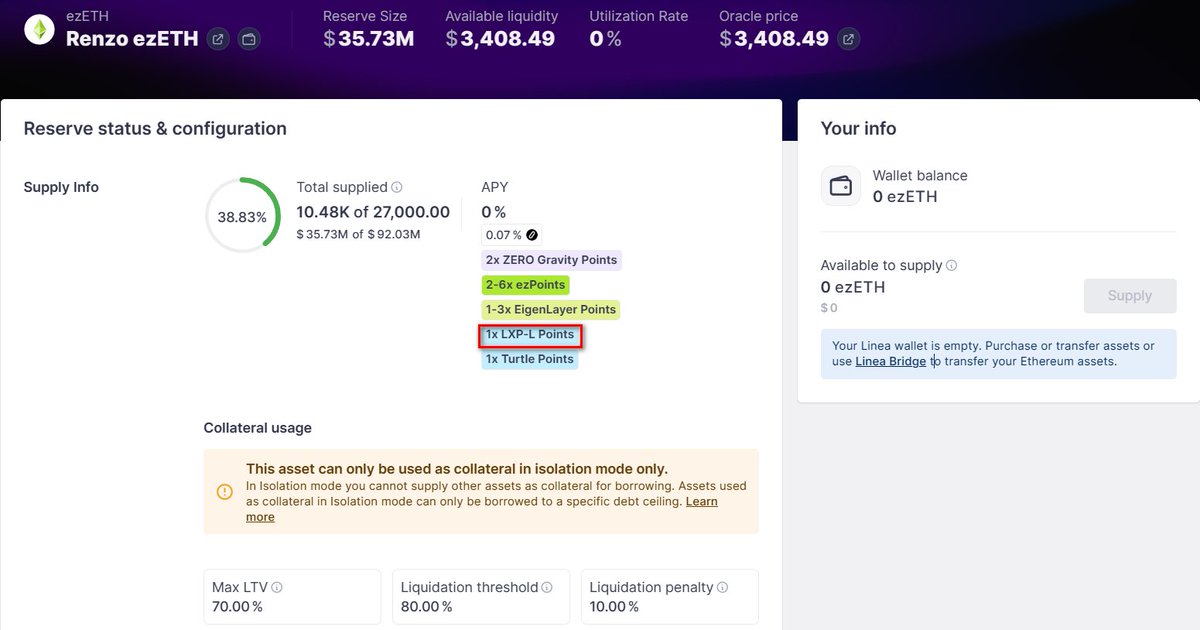This screenshot has height=630, width=1200.
Task: Click '10.48K of 27,000.00' supplied text
Action: coord(373,212)
